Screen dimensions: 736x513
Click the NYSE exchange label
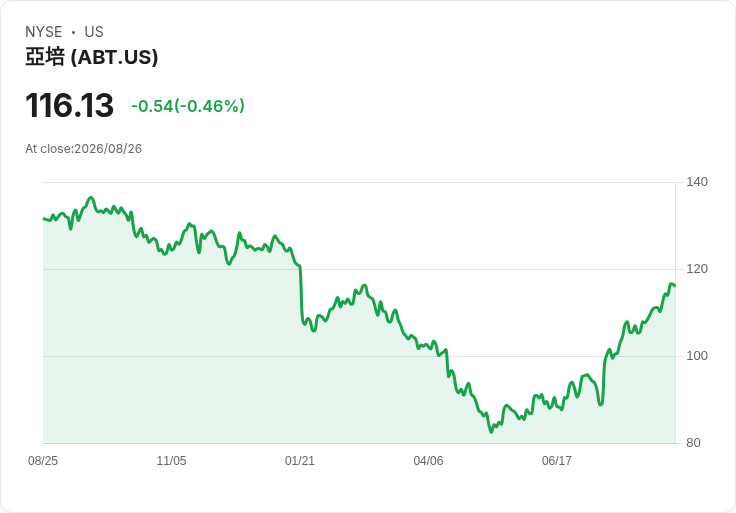tap(44, 32)
